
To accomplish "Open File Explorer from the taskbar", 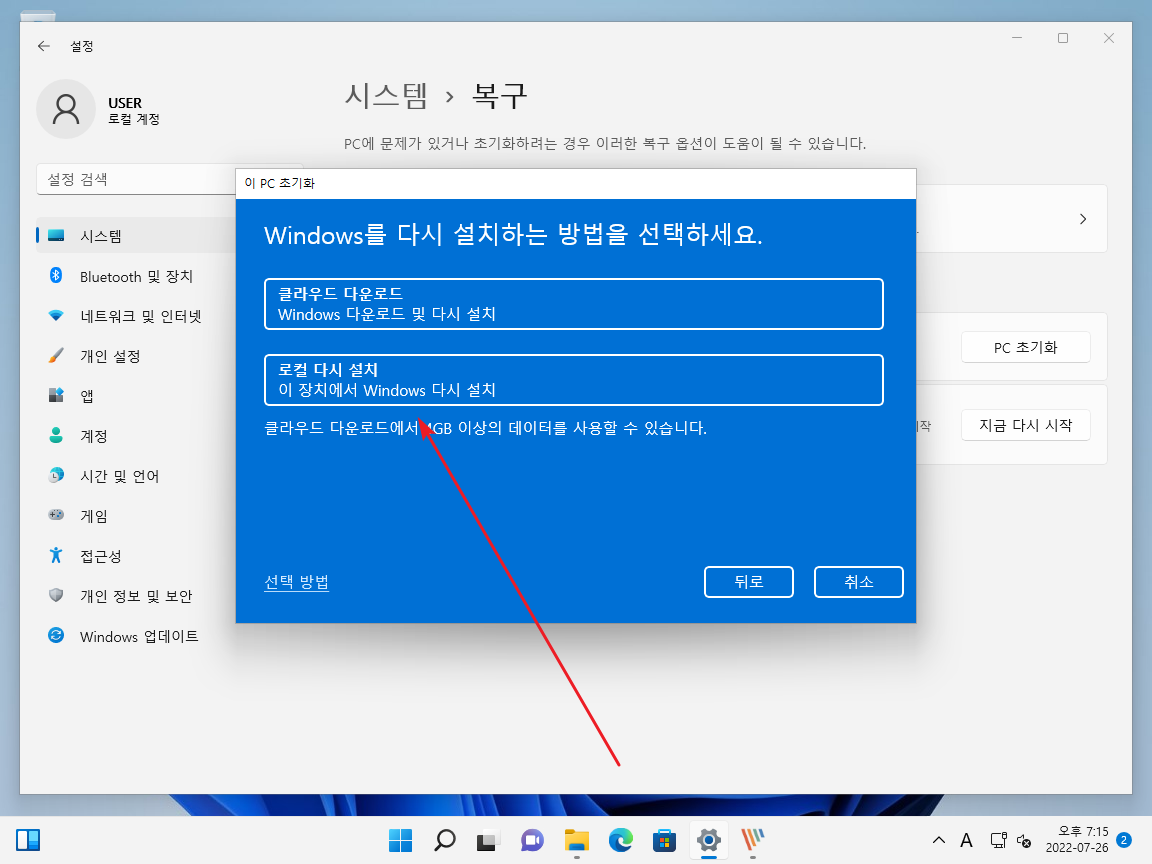I will [x=577, y=840].
